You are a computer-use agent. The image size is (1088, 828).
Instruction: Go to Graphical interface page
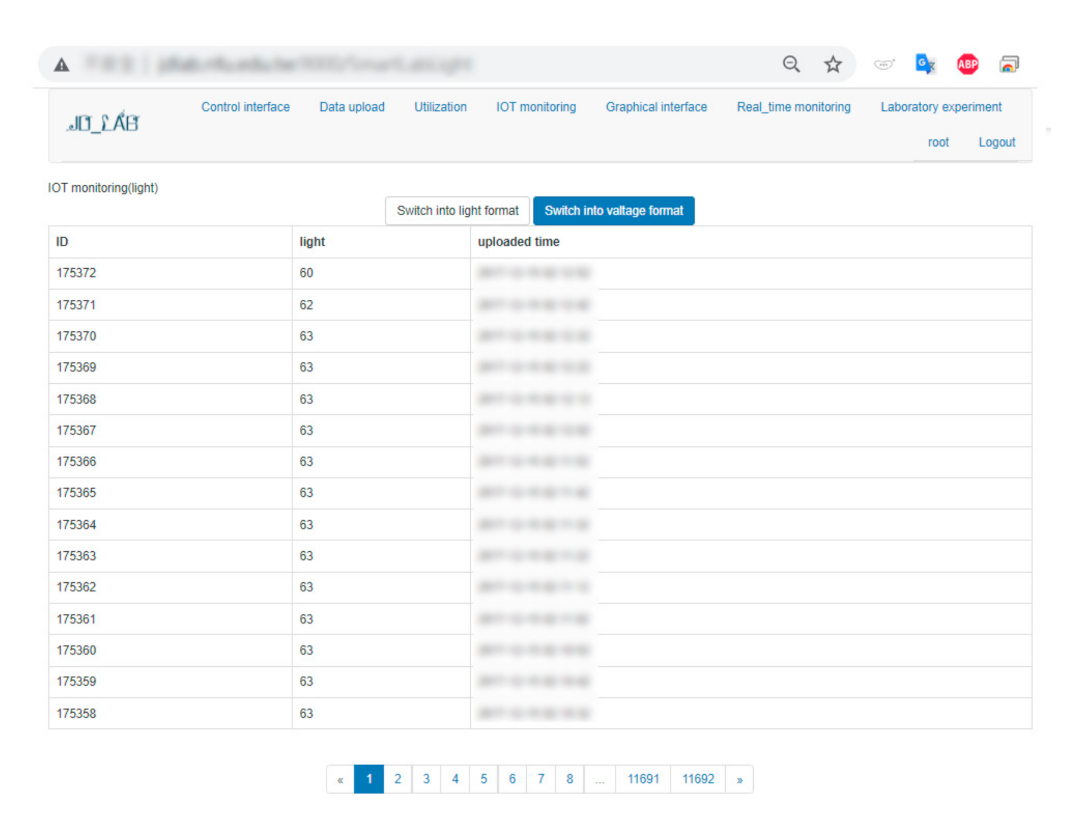click(656, 107)
